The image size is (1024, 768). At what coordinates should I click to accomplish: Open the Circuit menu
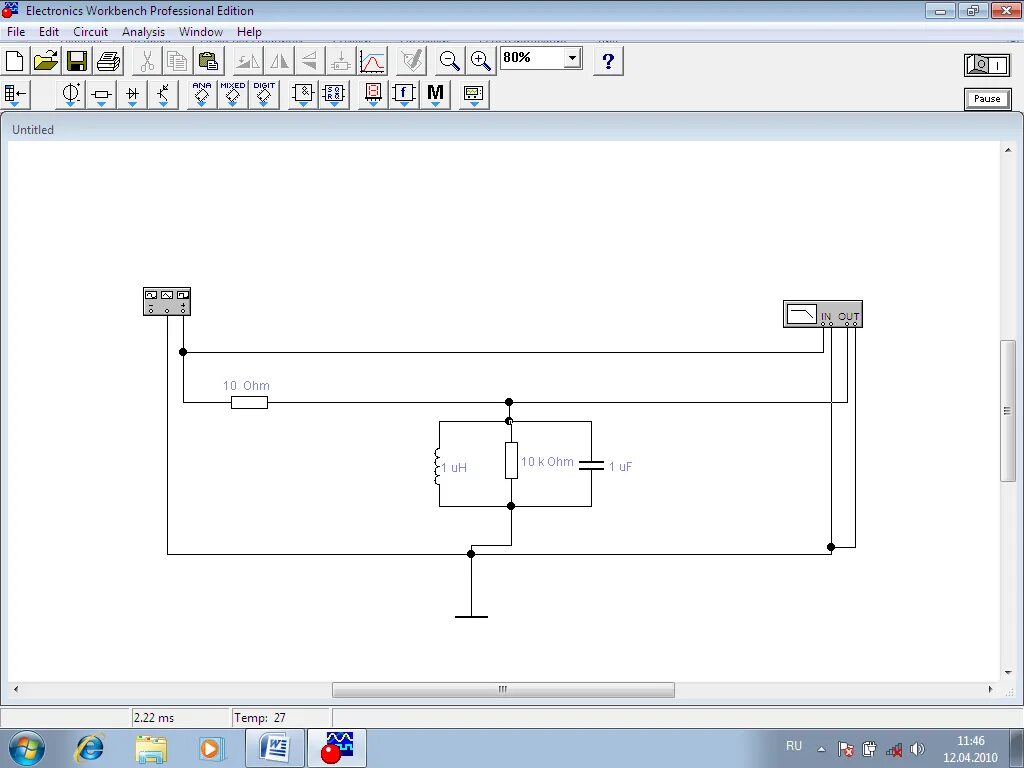pyautogui.click(x=90, y=31)
